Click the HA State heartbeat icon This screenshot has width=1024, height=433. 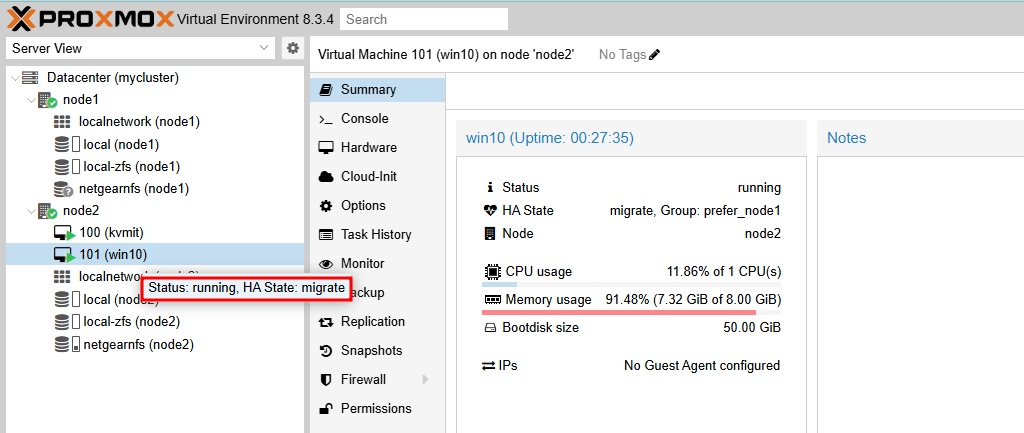[x=490, y=210]
